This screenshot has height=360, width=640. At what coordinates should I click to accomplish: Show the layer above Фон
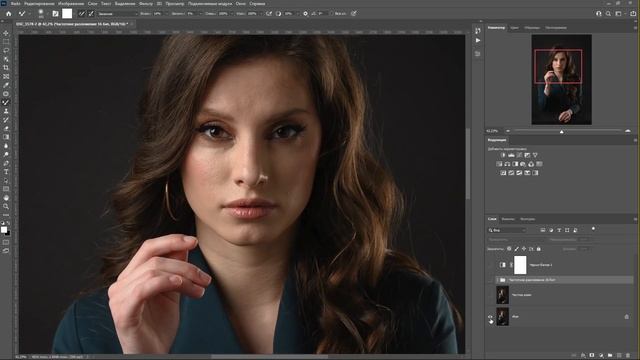point(490,295)
